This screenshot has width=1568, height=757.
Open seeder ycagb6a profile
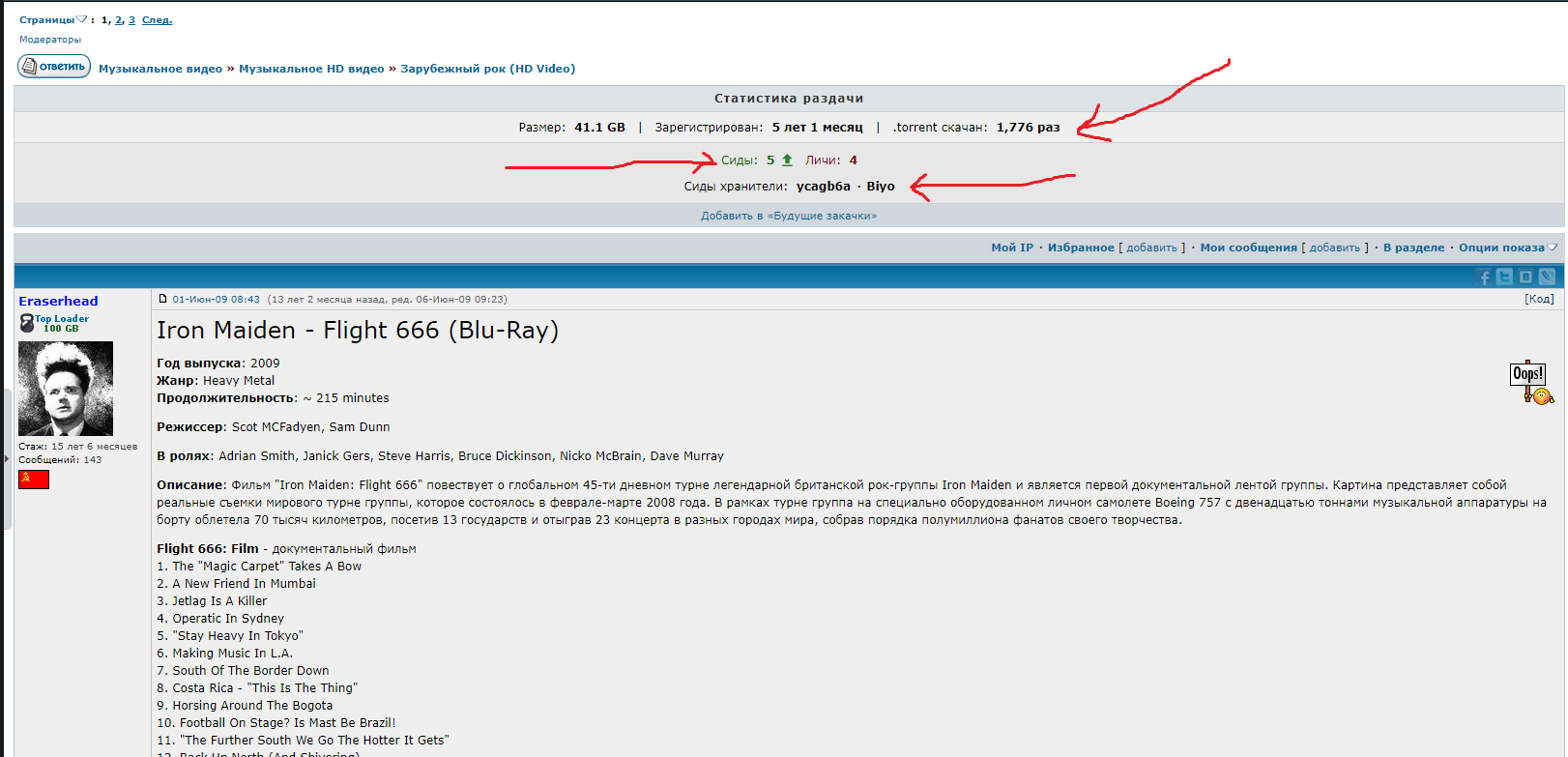tap(823, 187)
